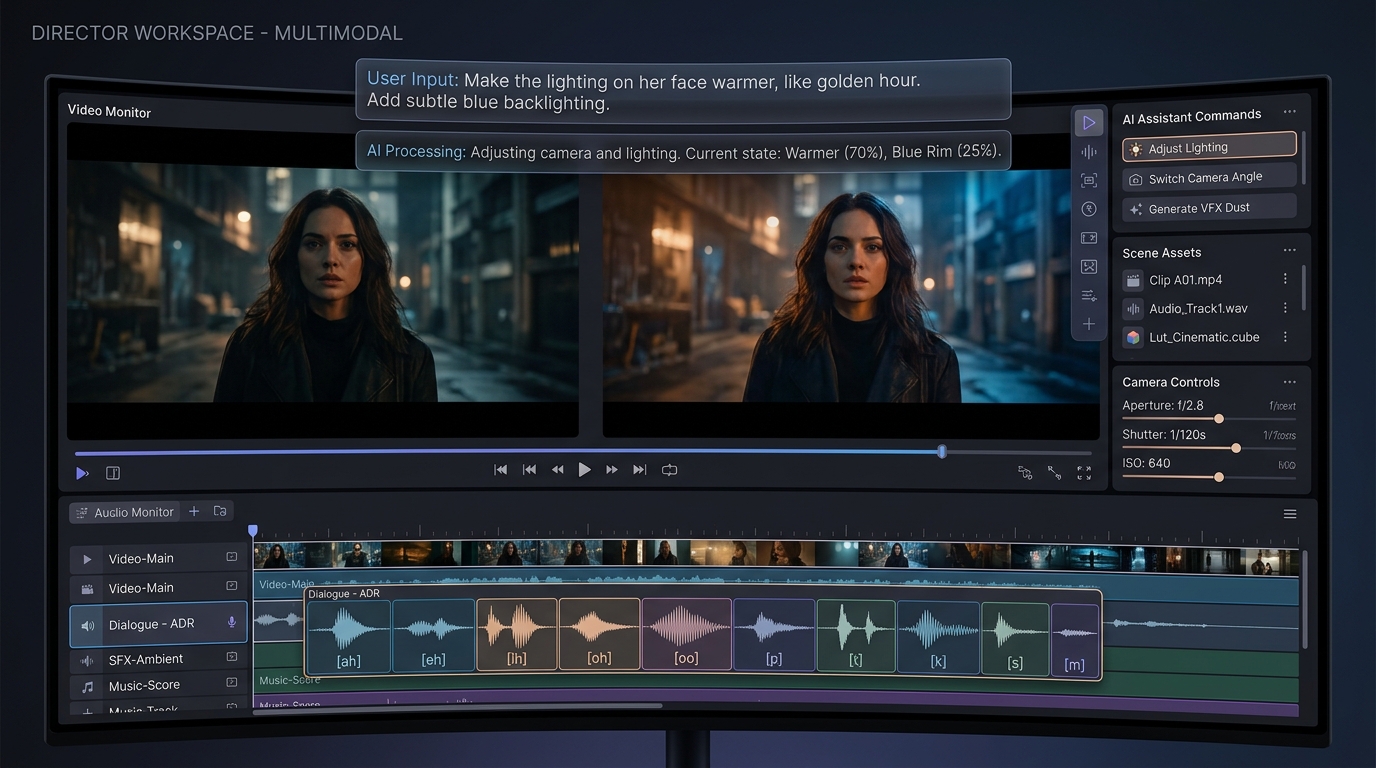
Task: Open the options for Audio_Track1.wav
Action: click(x=1285, y=308)
